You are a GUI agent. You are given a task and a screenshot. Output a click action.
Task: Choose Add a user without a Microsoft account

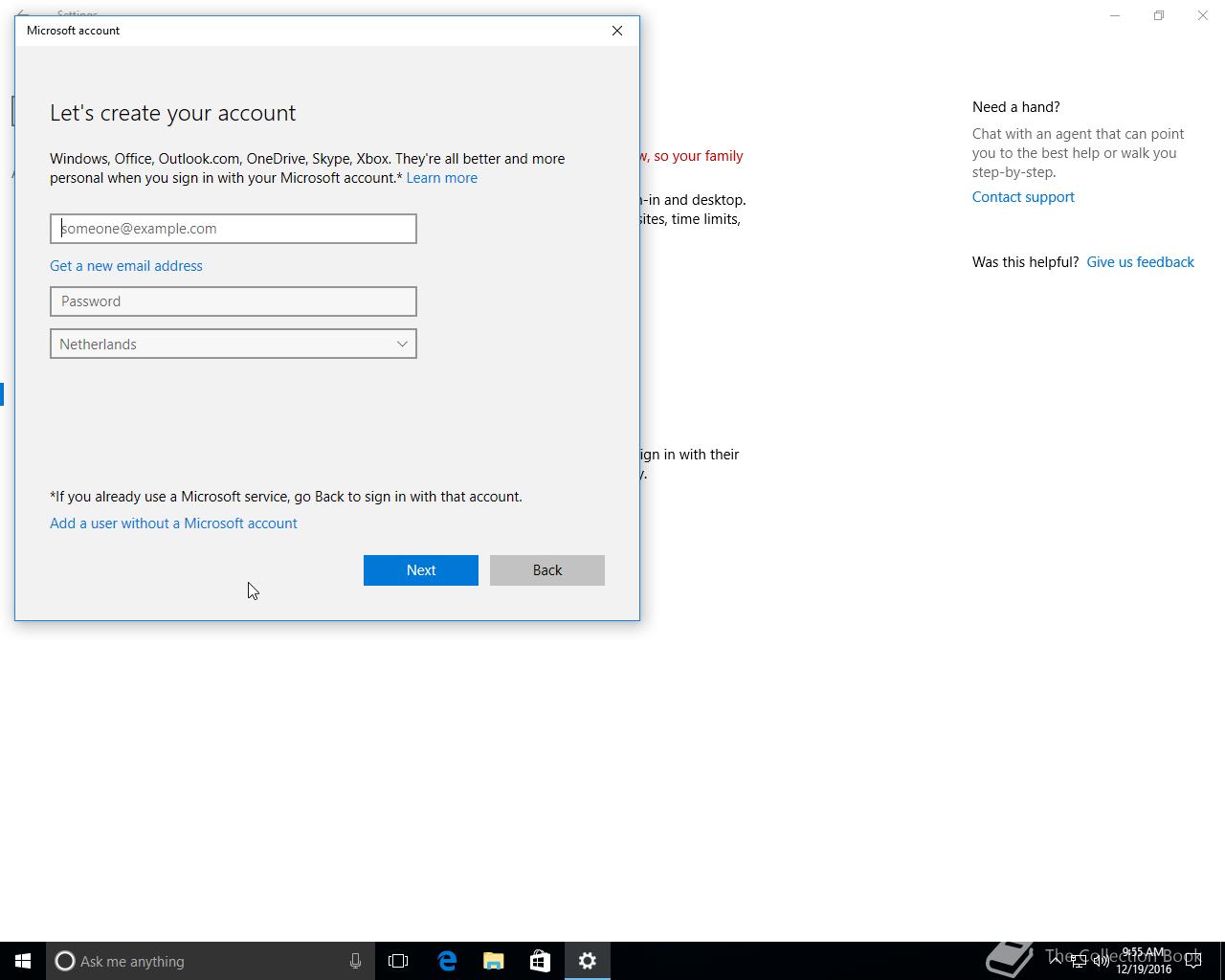[x=173, y=523]
